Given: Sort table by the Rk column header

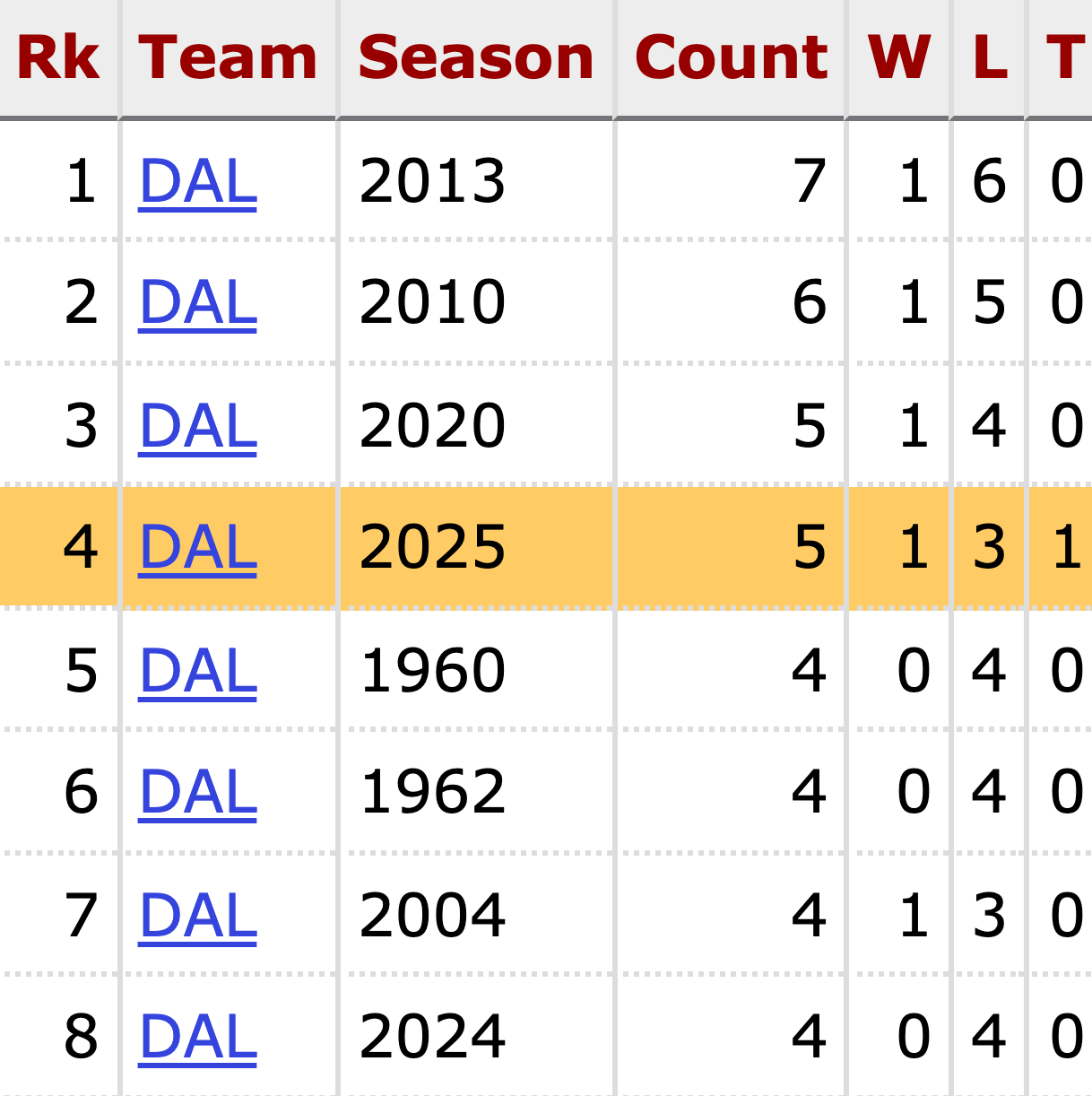Looking at the screenshot, I should point(58,58).
